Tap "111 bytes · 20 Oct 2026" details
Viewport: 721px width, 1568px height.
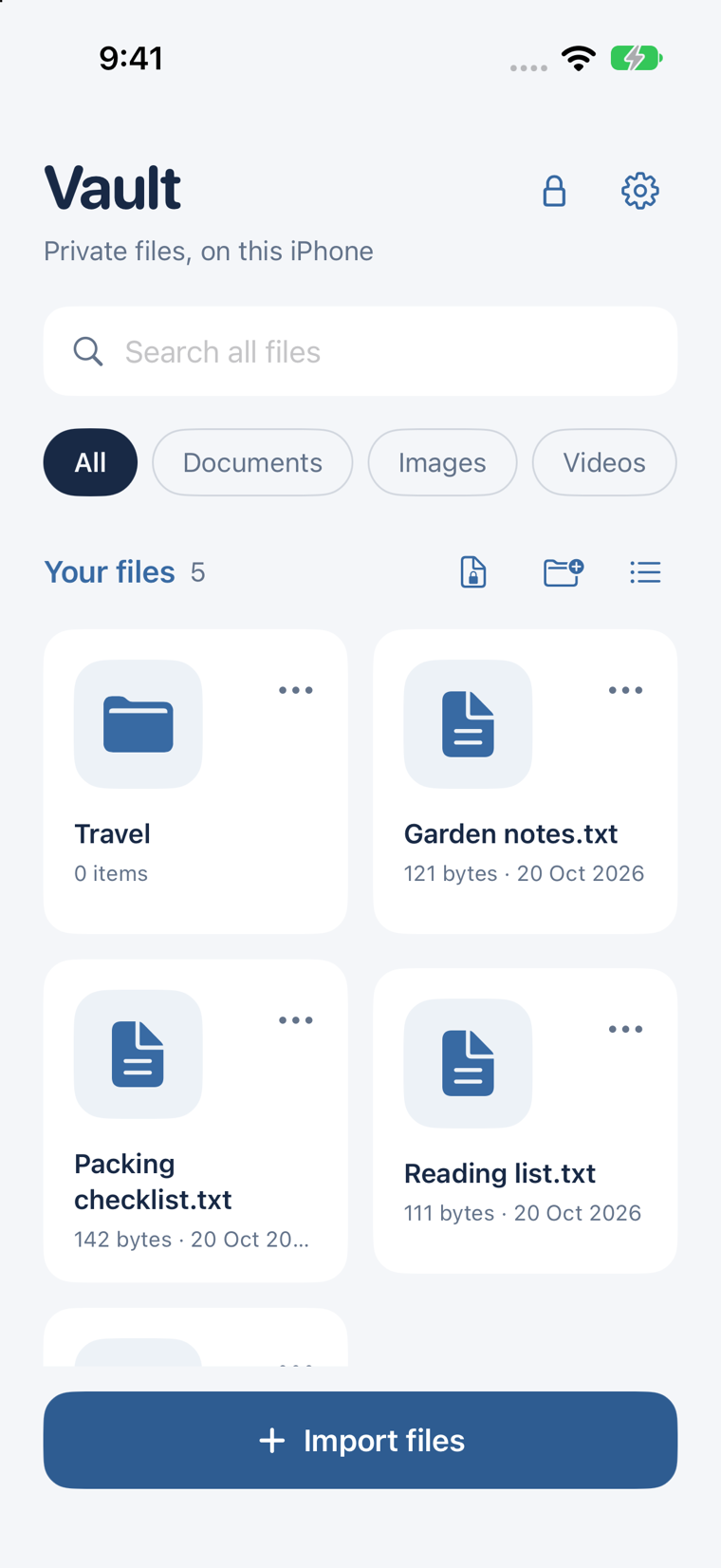tap(523, 1213)
